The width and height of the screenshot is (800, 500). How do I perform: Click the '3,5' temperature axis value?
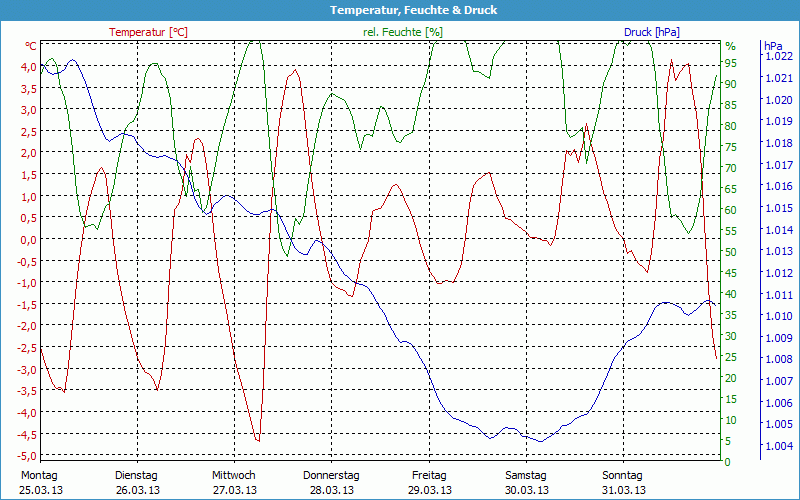[28, 89]
